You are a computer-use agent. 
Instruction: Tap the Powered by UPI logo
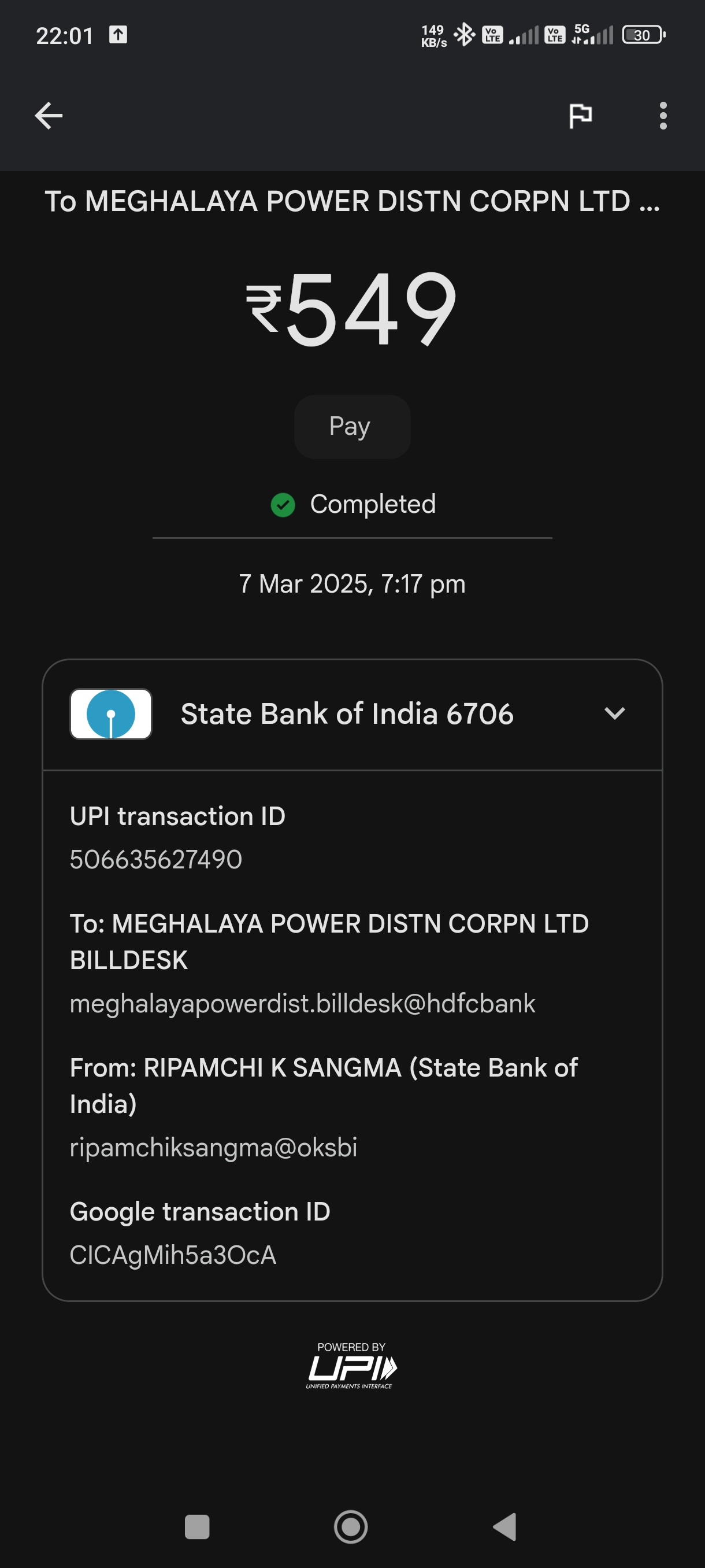coord(351,1365)
